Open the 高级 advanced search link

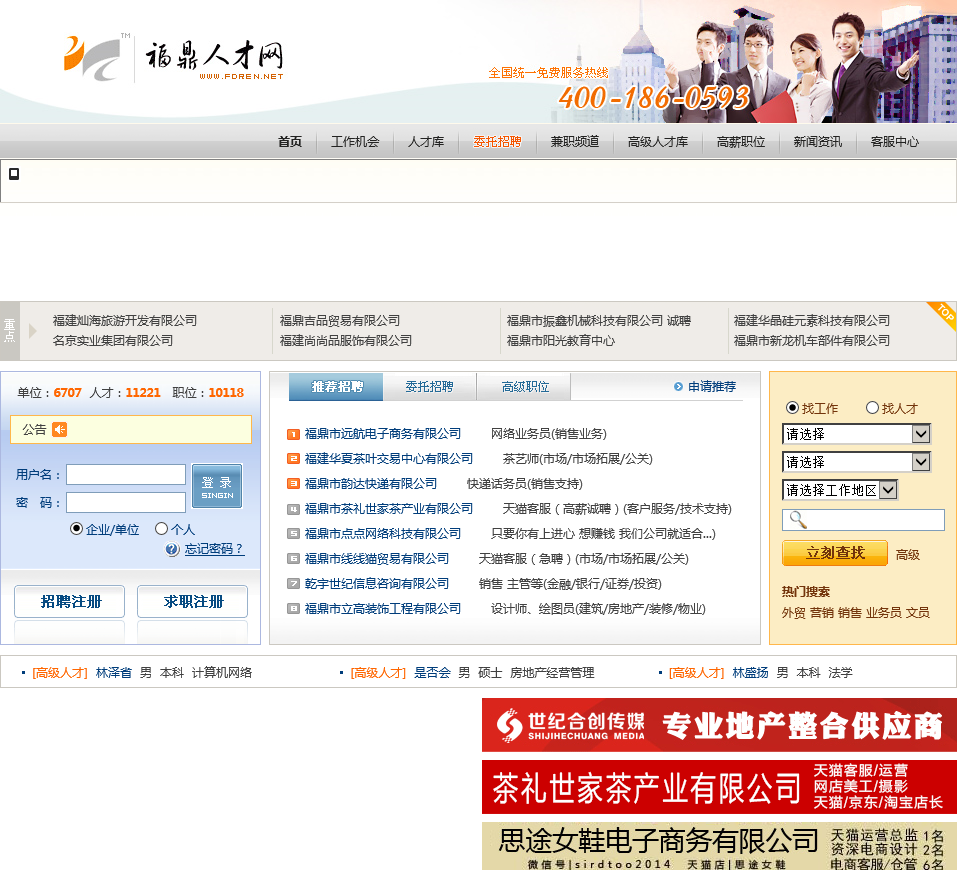(x=908, y=555)
